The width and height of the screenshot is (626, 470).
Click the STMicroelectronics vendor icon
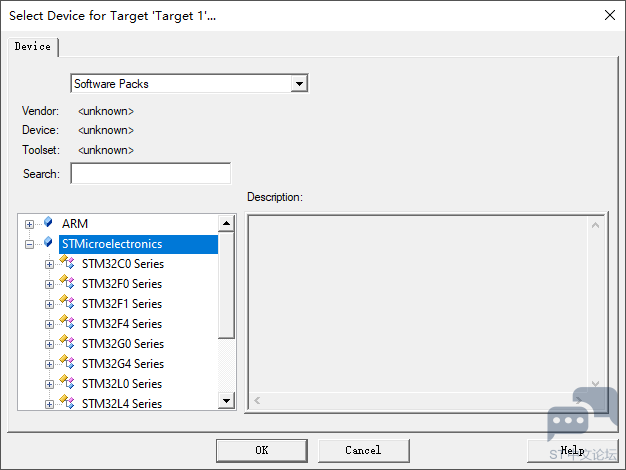(48, 242)
